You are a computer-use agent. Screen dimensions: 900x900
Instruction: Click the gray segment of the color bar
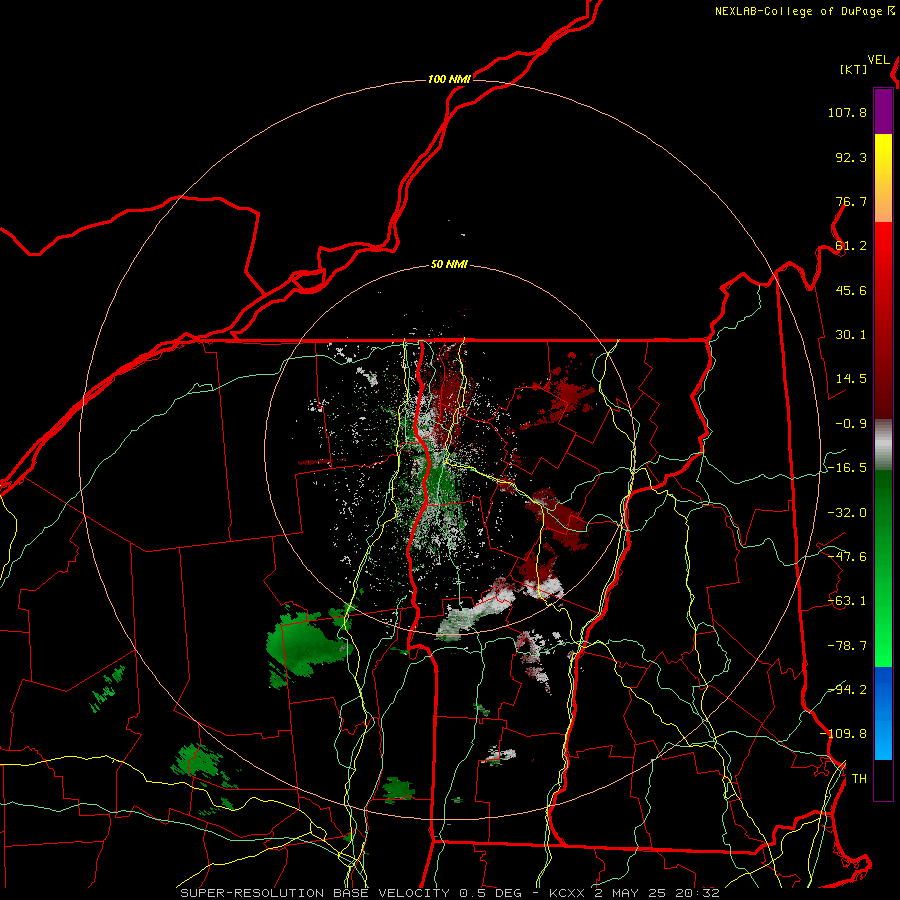point(883,445)
